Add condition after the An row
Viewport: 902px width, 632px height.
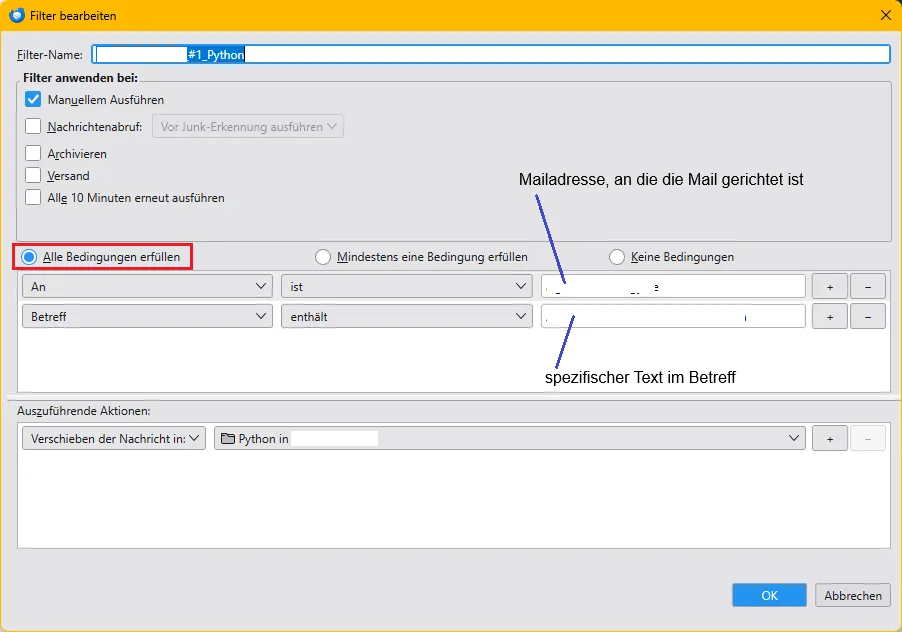(830, 286)
